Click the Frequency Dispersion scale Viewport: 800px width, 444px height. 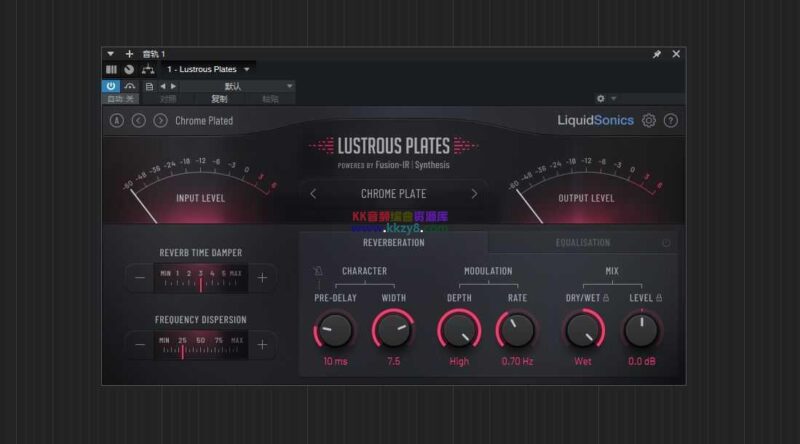[201, 346]
